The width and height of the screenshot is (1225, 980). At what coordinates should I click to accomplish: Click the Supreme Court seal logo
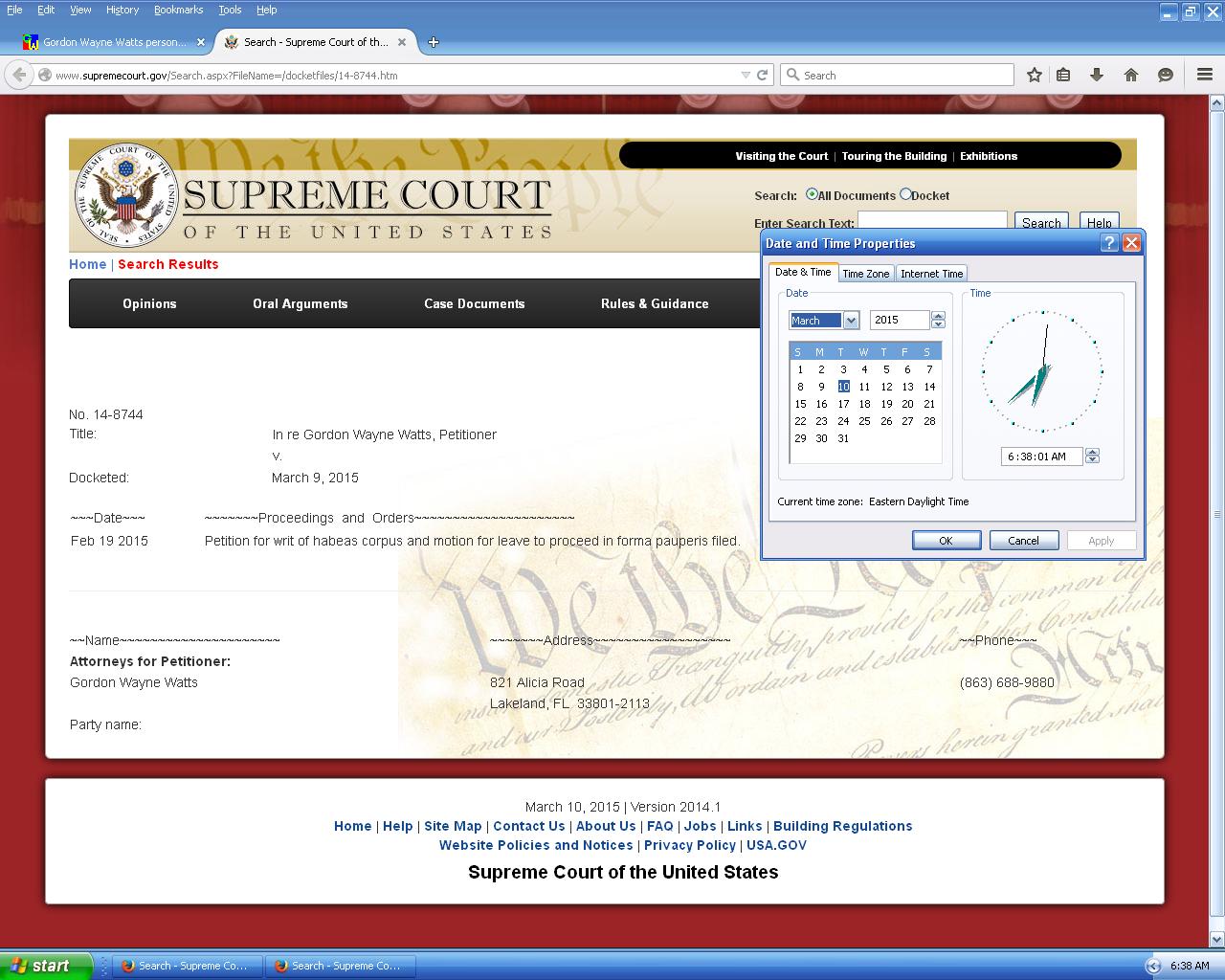[125, 196]
